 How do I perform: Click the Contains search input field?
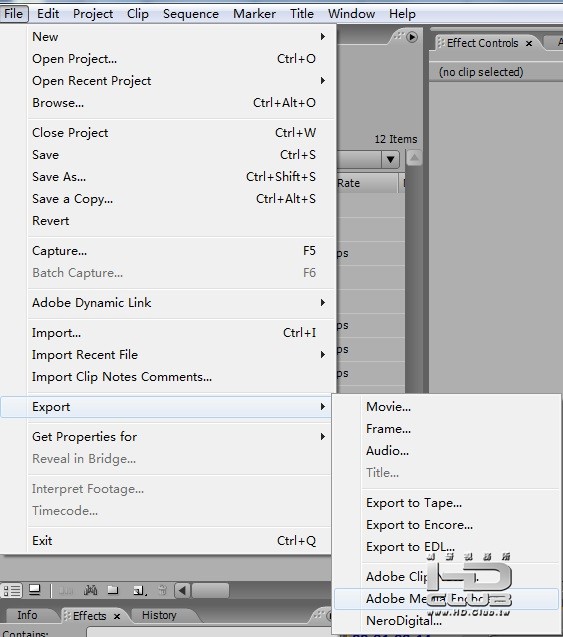tap(209, 633)
